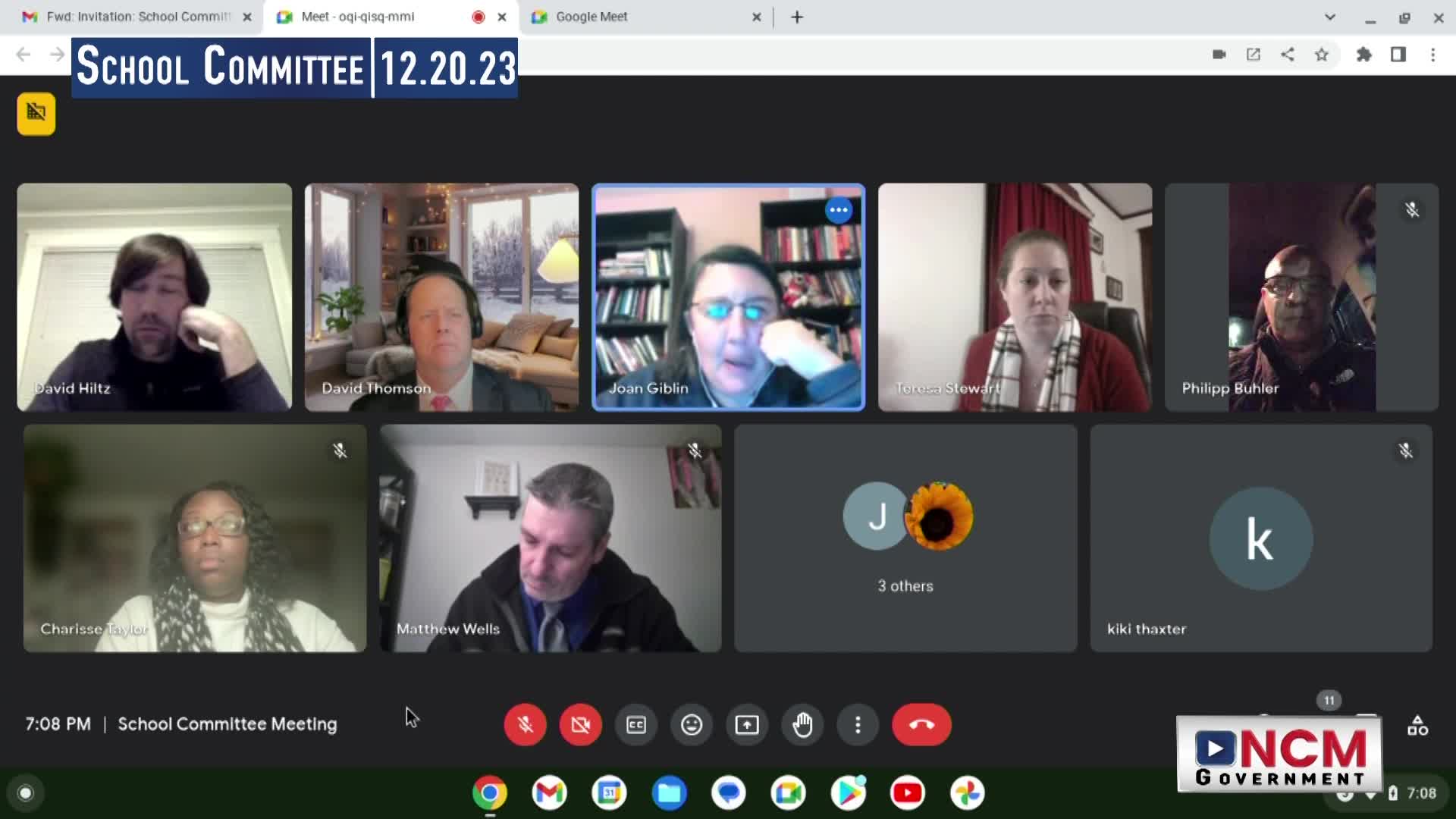The height and width of the screenshot is (819, 1456).
Task: Open the activities shapes icon
Action: 1417,726
